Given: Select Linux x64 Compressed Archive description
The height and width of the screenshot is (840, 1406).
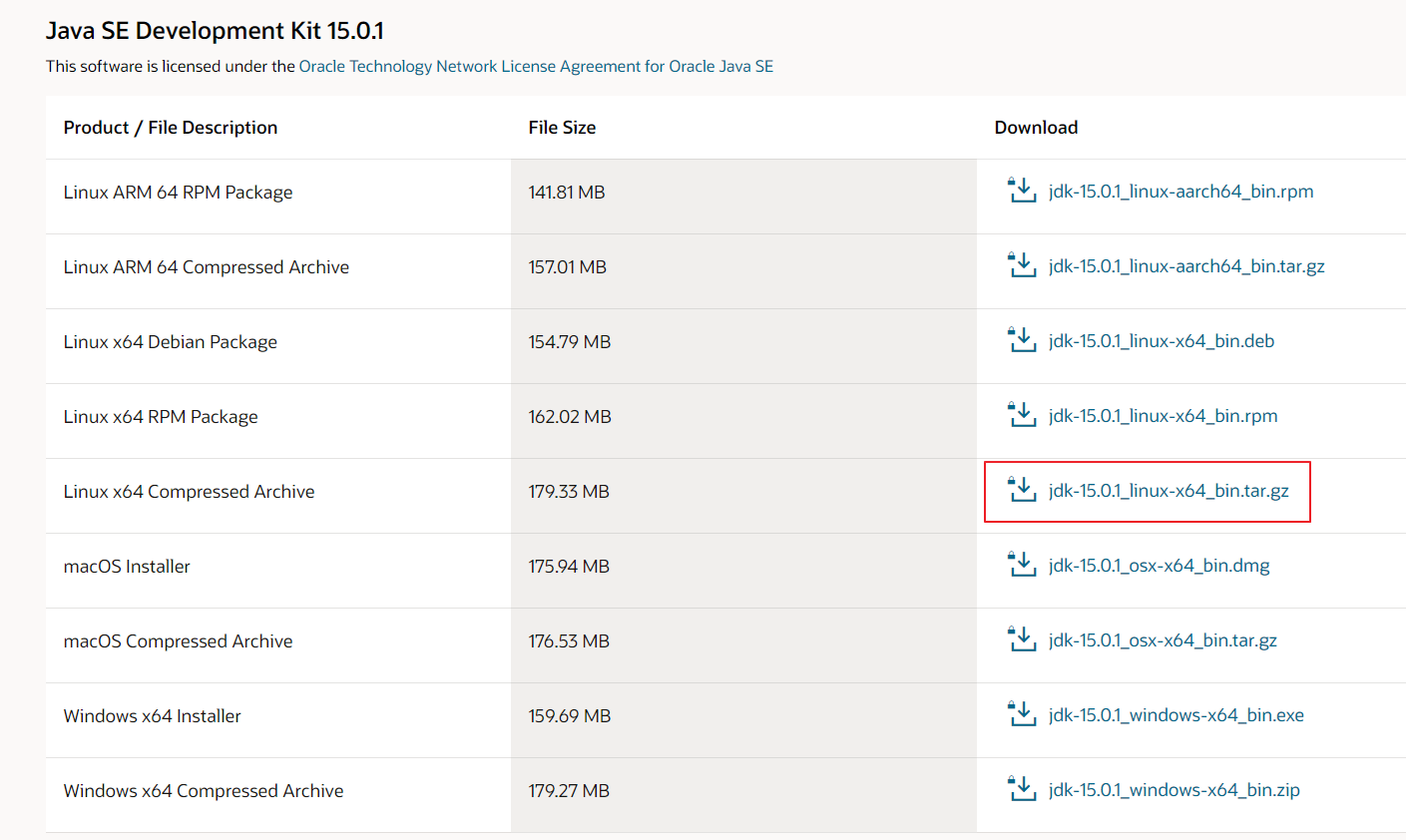Looking at the screenshot, I should tap(189, 492).
